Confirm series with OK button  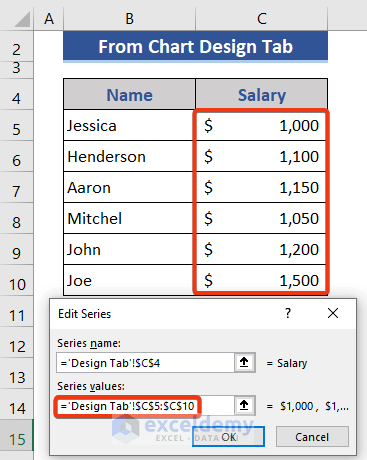(228, 437)
